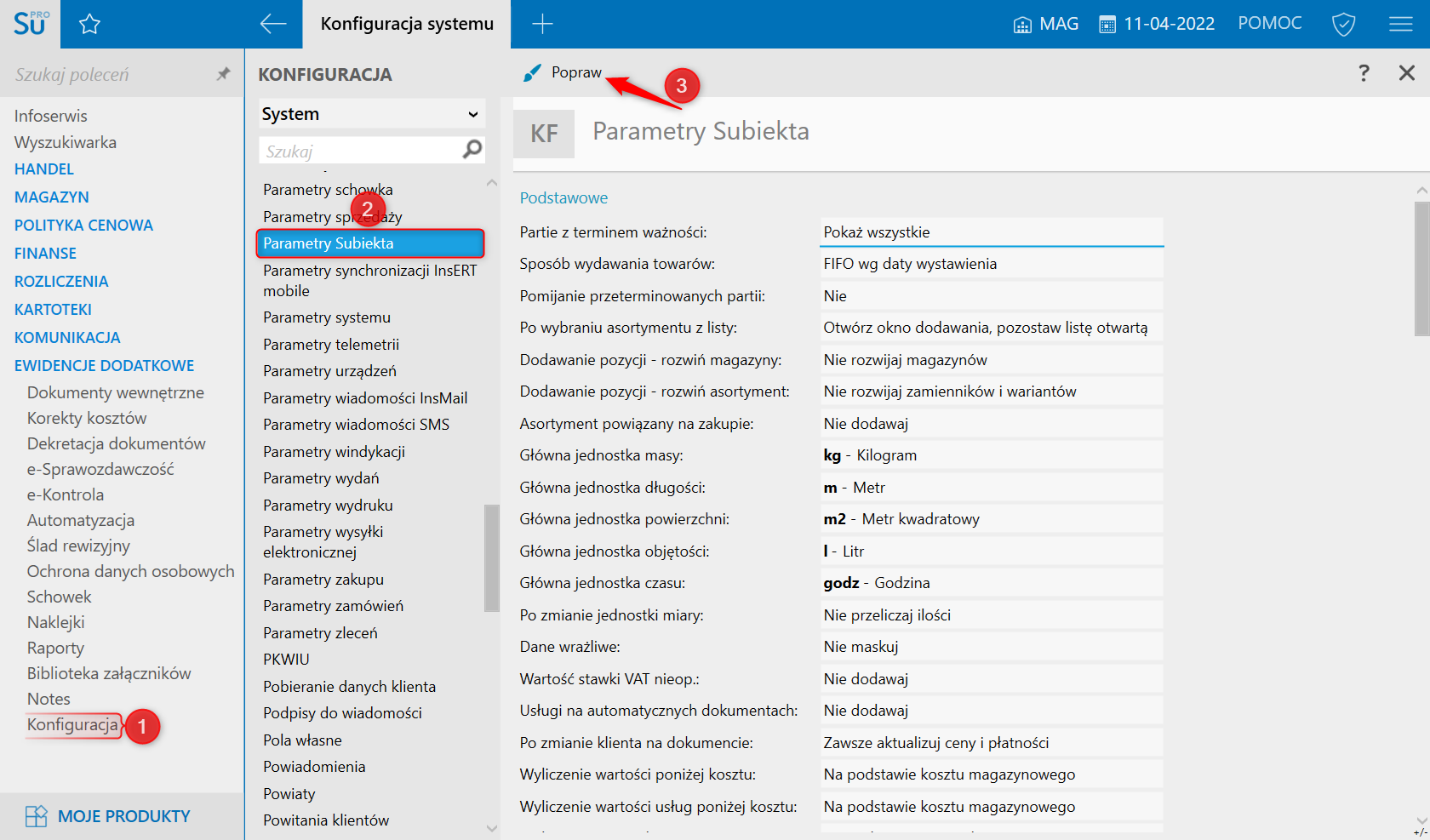Click the configuration Szukaj input field
Image resolution: width=1430 pixels, height=840 pixels.
(x=360, y=151)
